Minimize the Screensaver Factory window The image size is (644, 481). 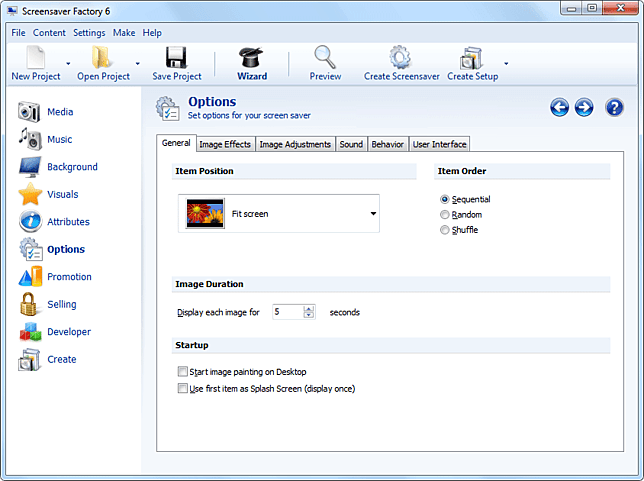tap(571, 8)
